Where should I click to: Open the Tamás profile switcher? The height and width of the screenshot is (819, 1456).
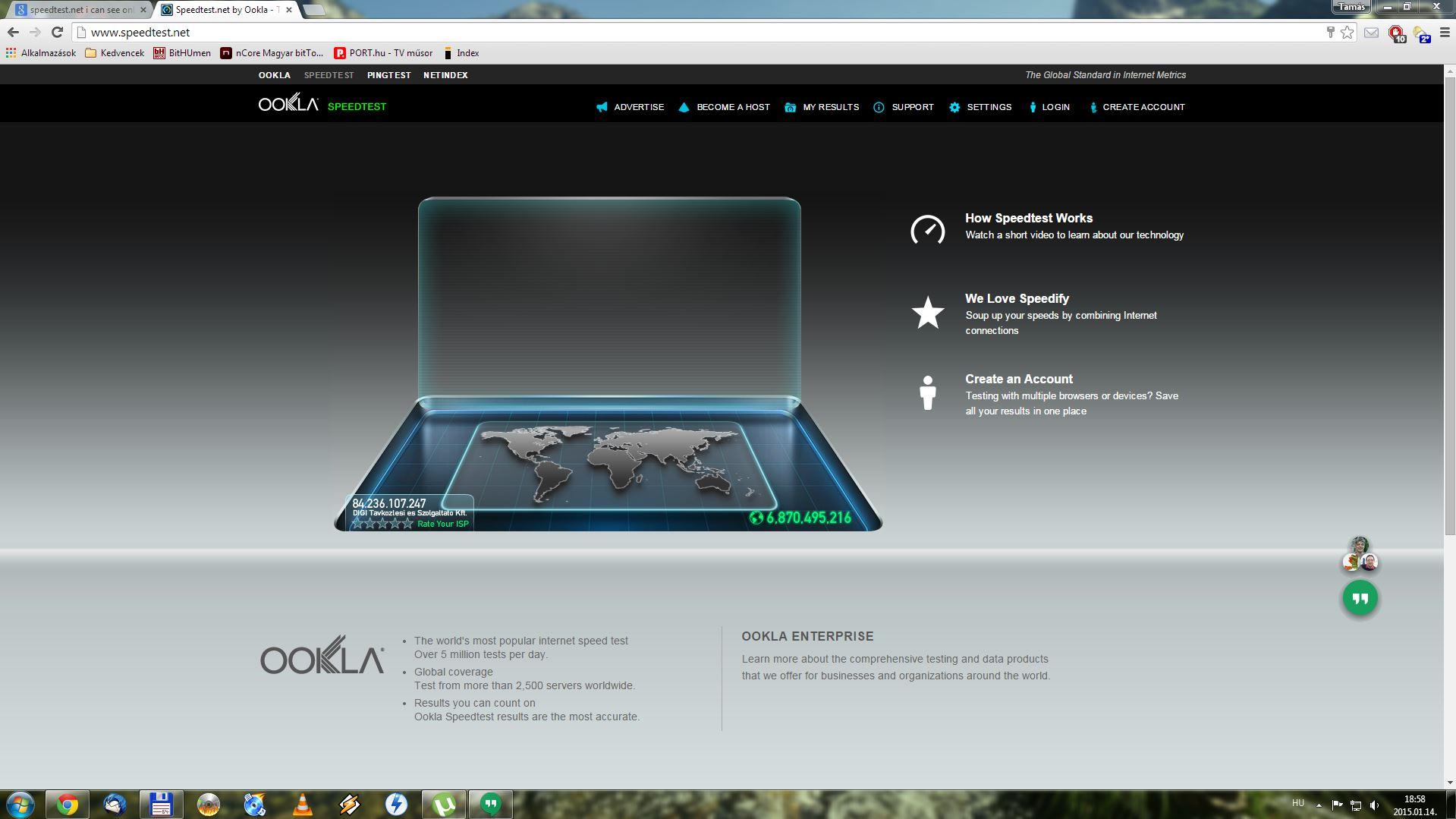(x=1352, y=7)
